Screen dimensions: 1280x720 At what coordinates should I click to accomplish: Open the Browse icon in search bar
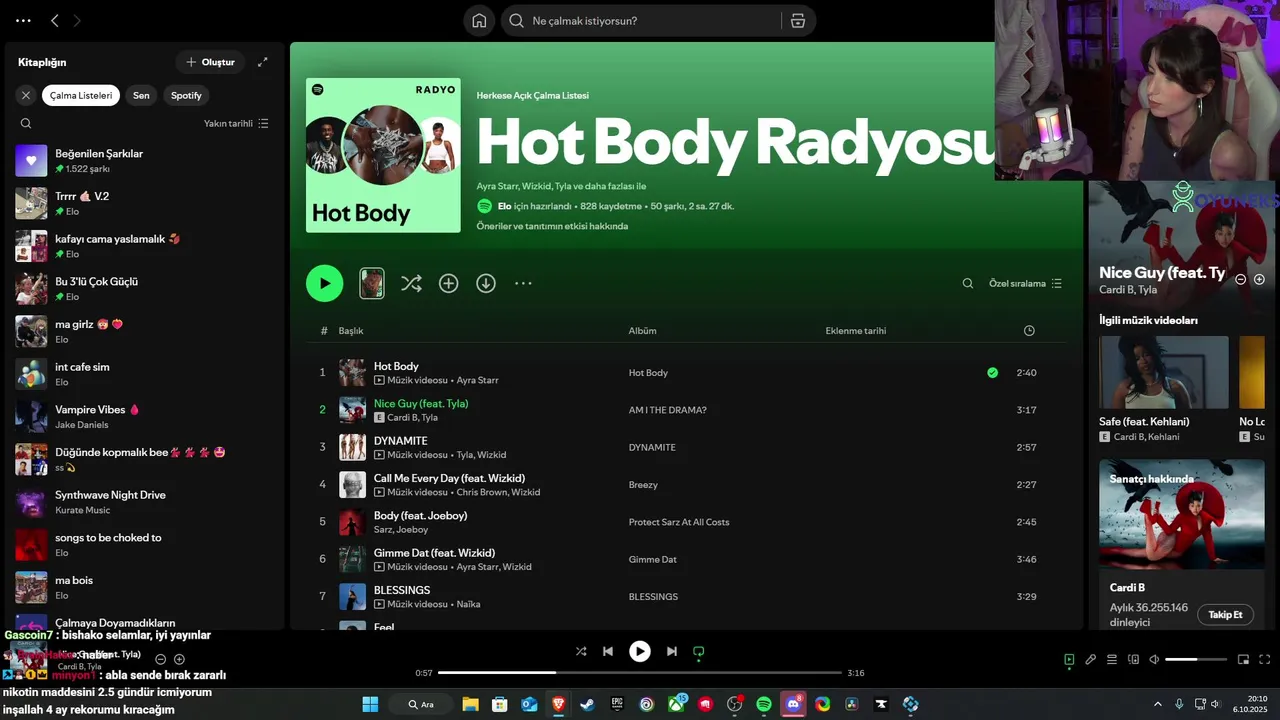click(x=797, y=21)
